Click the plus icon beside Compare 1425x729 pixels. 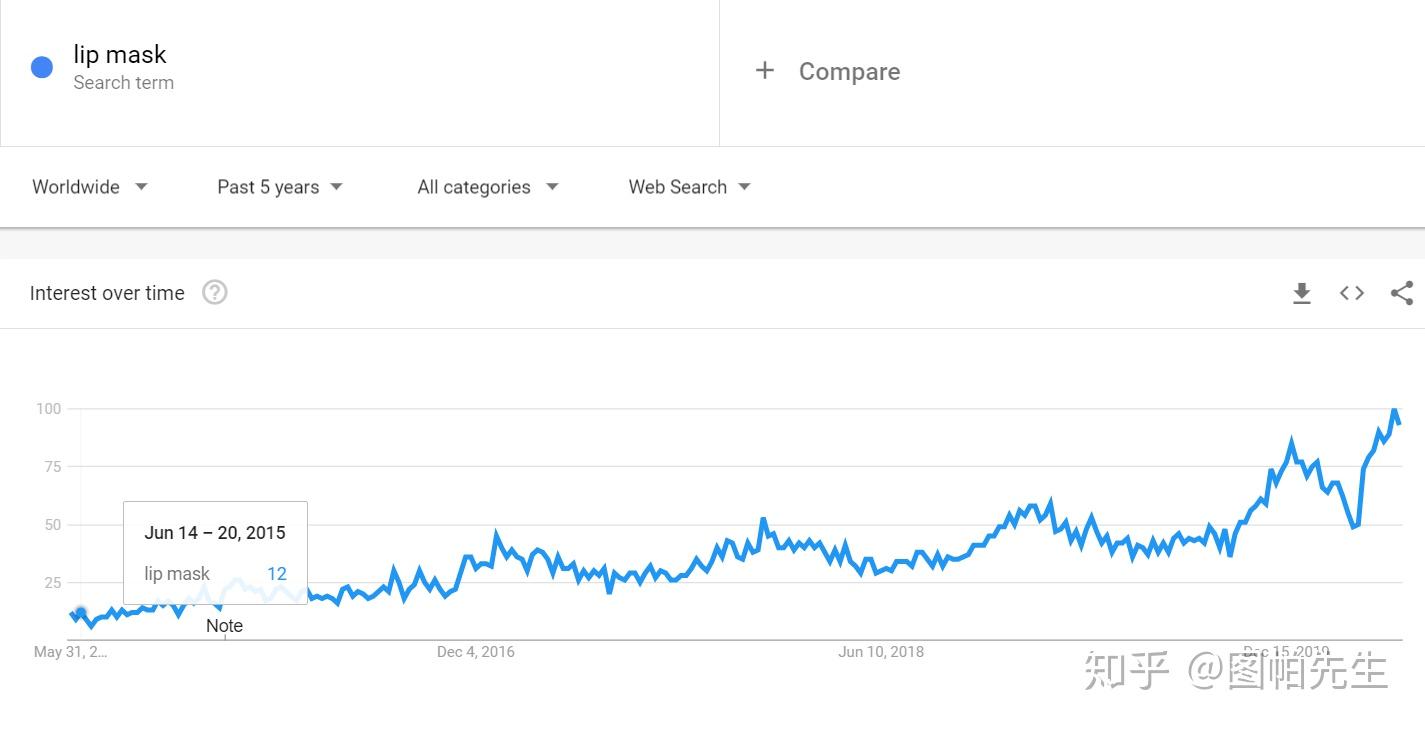[x=765, y=71]
